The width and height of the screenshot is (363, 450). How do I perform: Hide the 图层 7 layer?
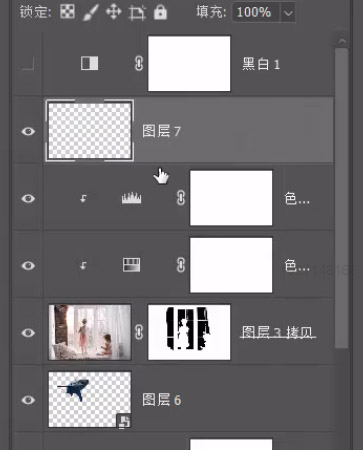click(x=28, y=131)
